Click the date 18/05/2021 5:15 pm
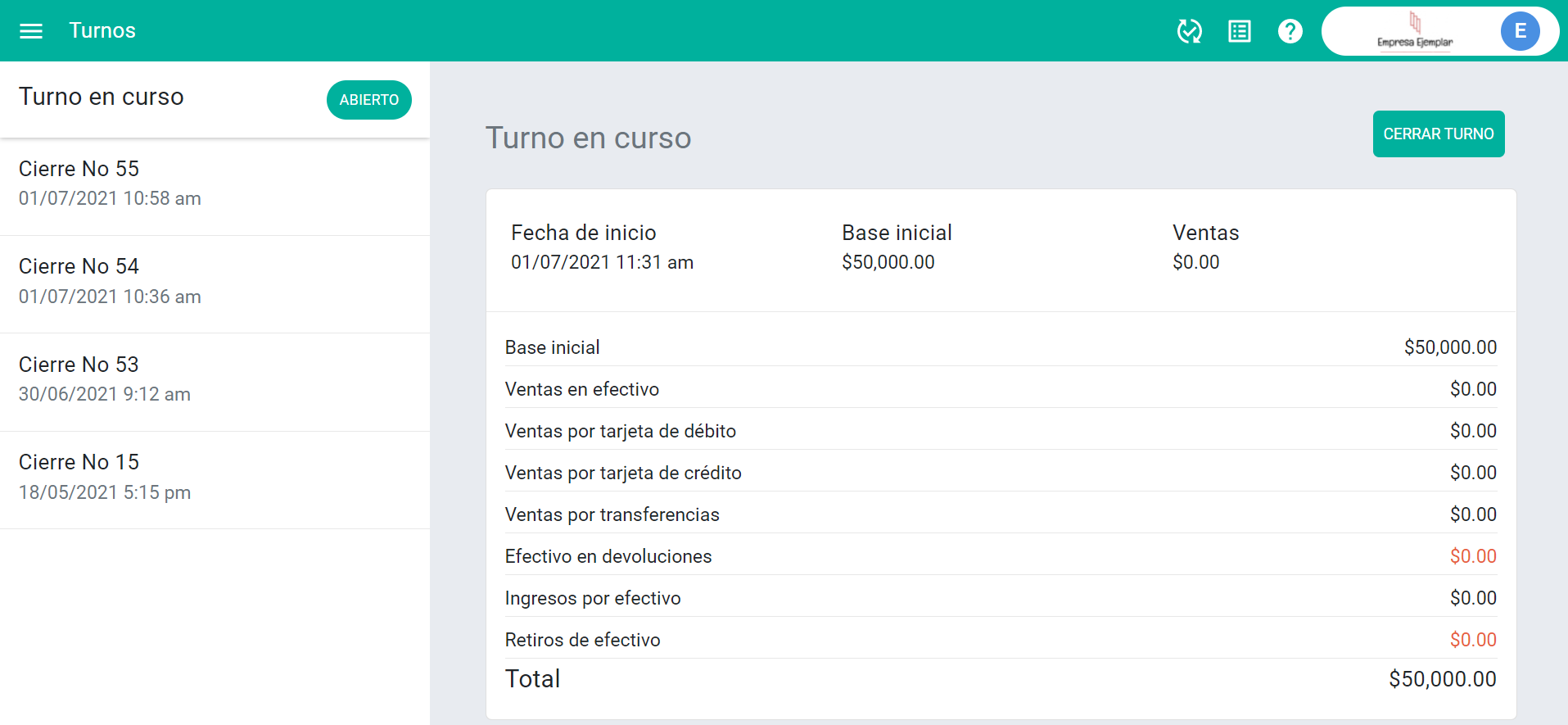 pyautogui.click(x=105, y=492)
